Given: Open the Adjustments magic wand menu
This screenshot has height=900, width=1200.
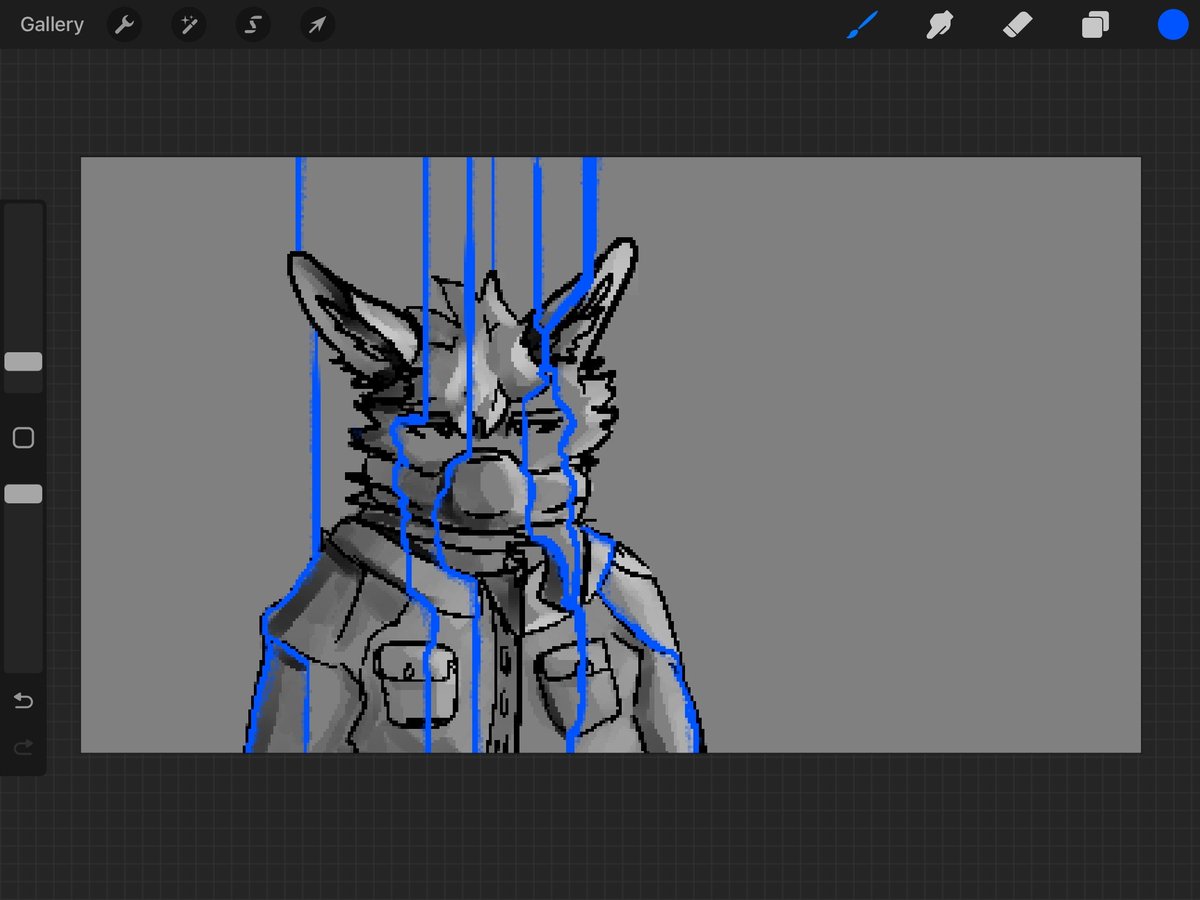Looking at the screenshot, I should coord(188,25).
